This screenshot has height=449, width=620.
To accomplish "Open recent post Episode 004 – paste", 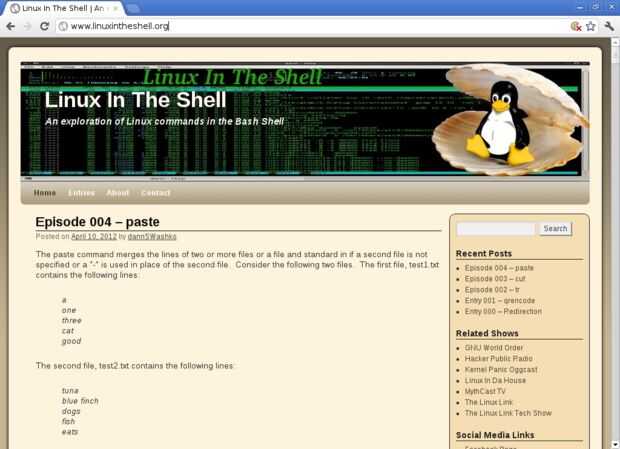I will pos(499,268).
